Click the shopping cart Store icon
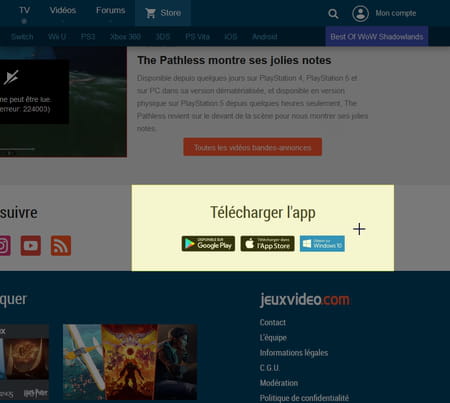Viewport: 450px width, 403px height. click(150, 13)
